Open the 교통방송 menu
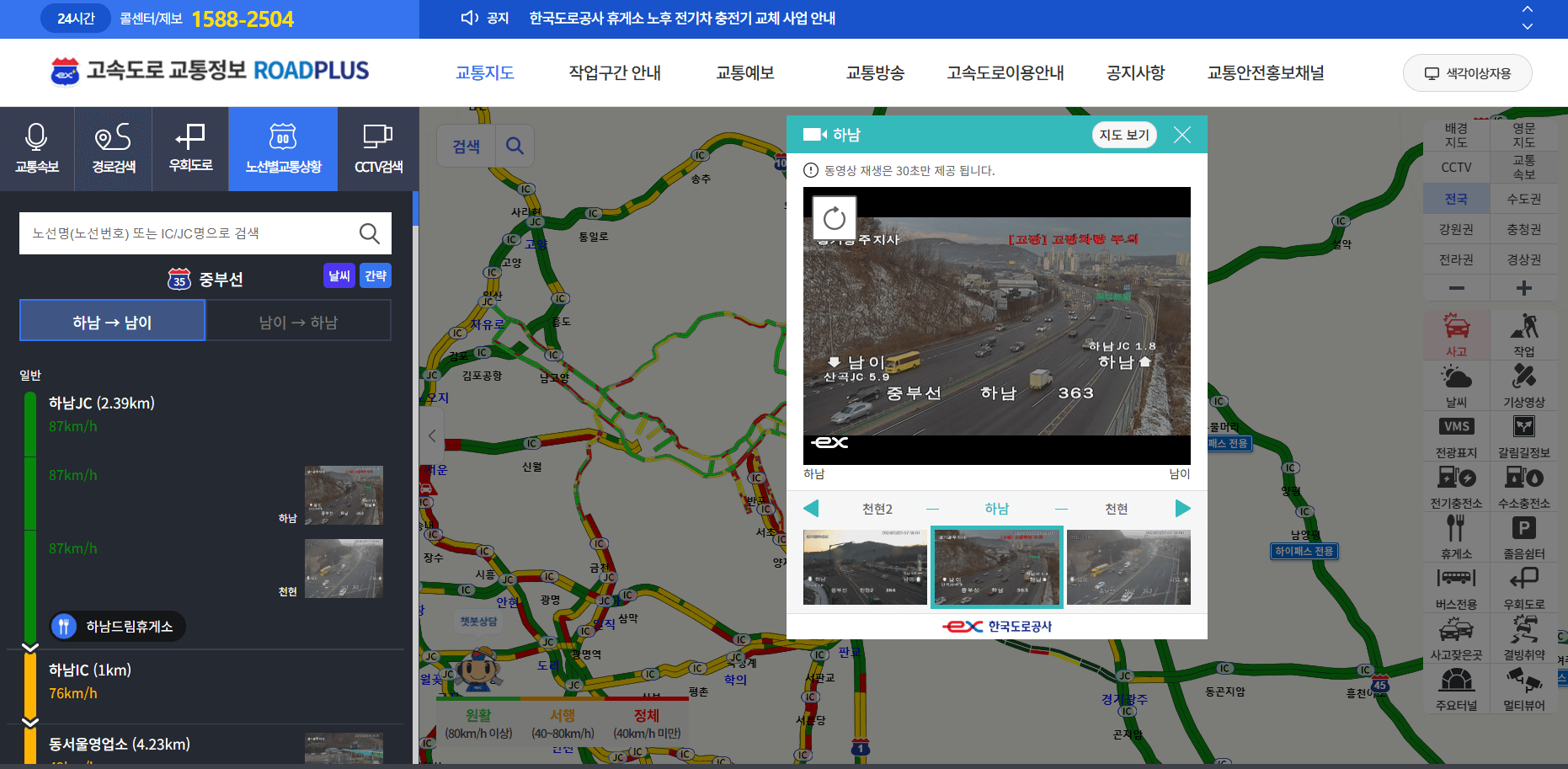 tap(875, 72)
